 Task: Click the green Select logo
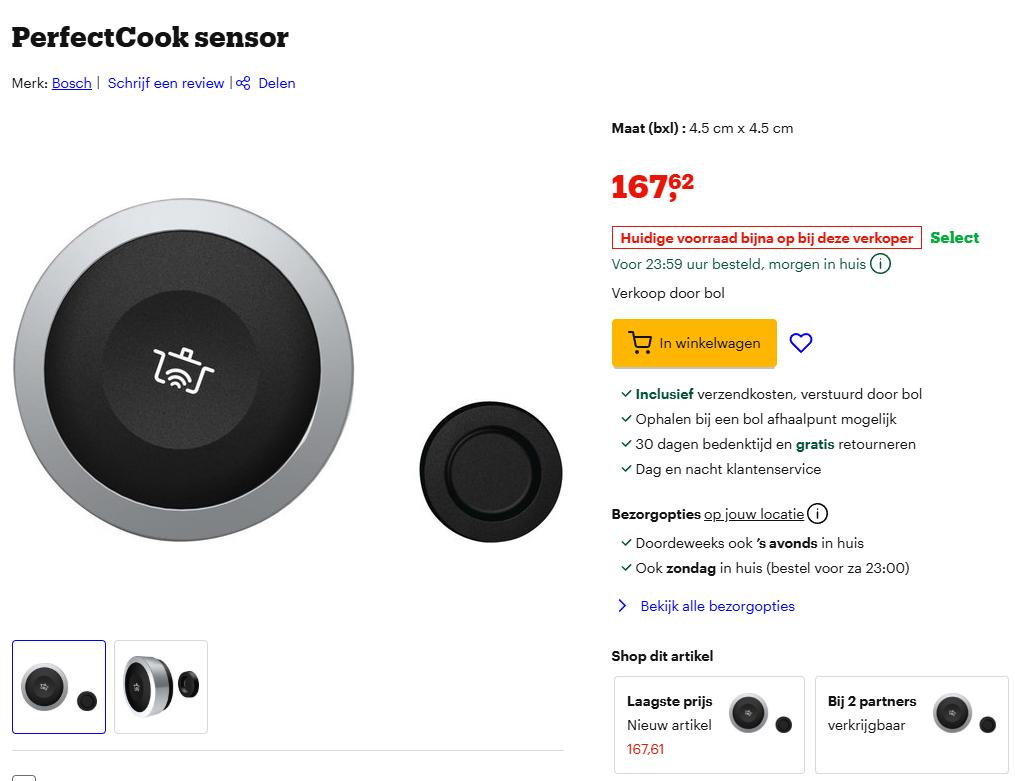tap(954, 238)
